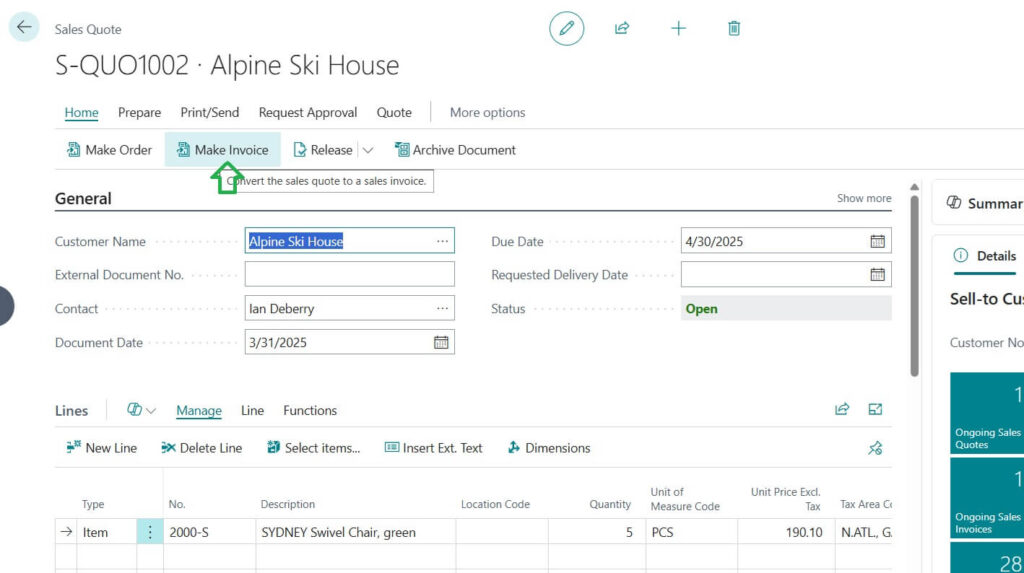This screenshot has height=573, width=1024.
Task: Click Delete Line action
Action: 201,448
